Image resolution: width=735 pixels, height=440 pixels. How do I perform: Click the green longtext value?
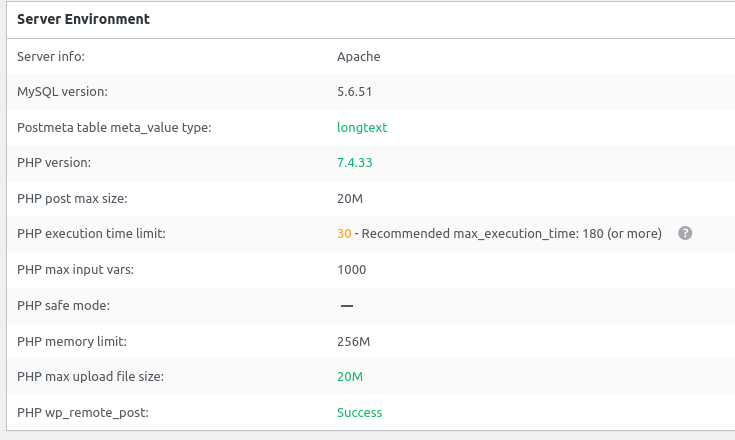(x=362, y=127)
